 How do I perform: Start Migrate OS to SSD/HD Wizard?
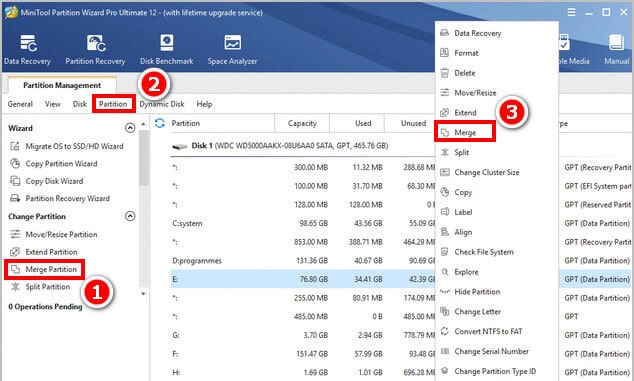[67, 146]
